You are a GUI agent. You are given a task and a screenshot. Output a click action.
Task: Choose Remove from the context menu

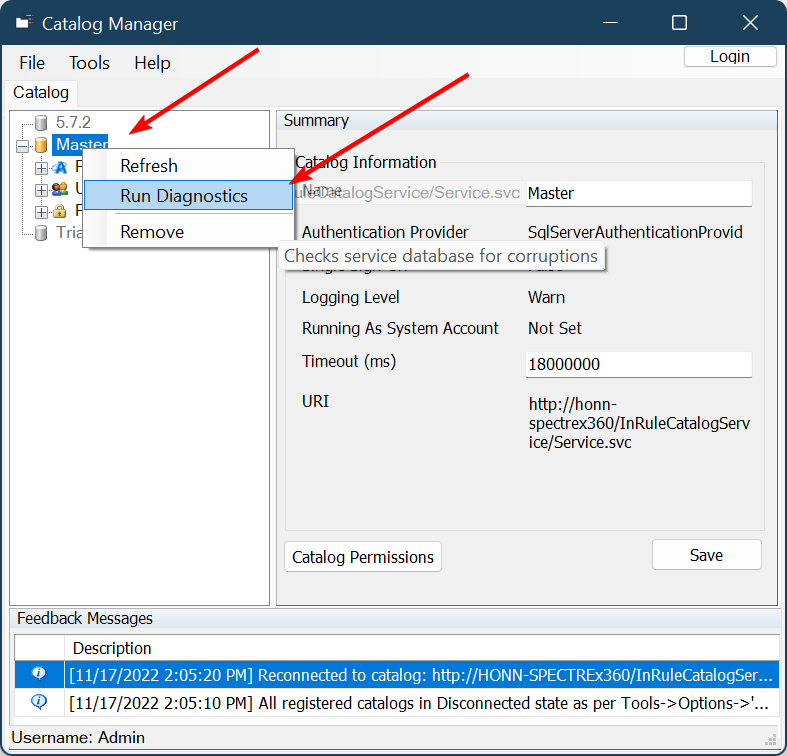(152, 232)
